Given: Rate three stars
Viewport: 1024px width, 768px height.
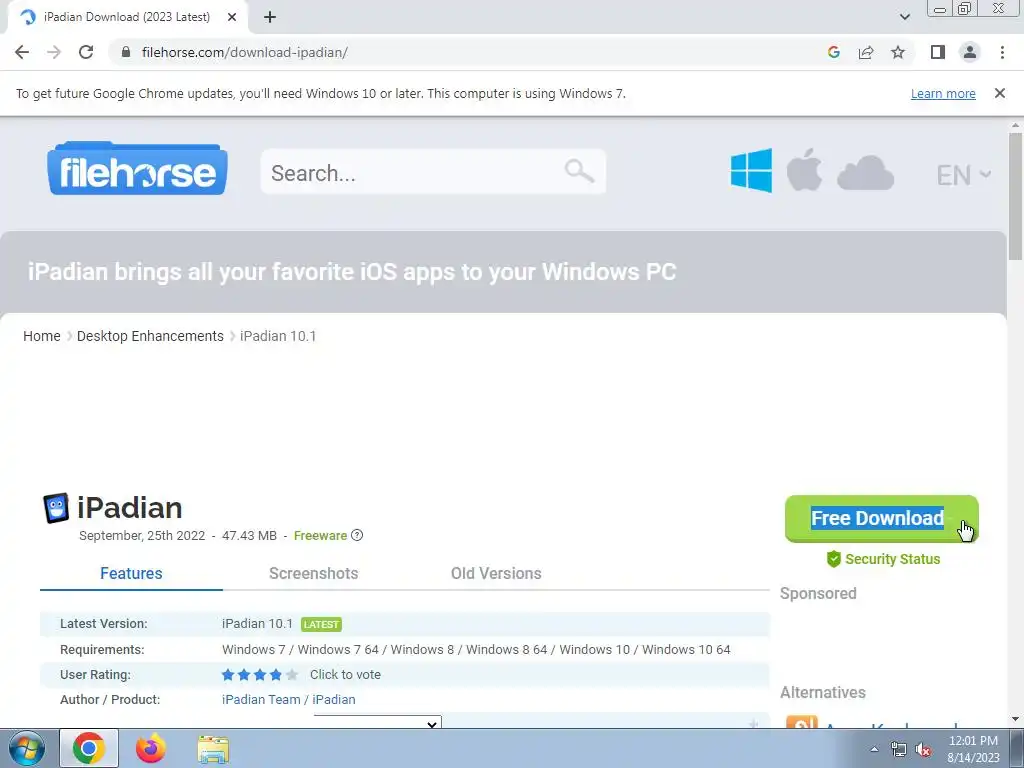Looking at the screenshot, I should (260, 675).
